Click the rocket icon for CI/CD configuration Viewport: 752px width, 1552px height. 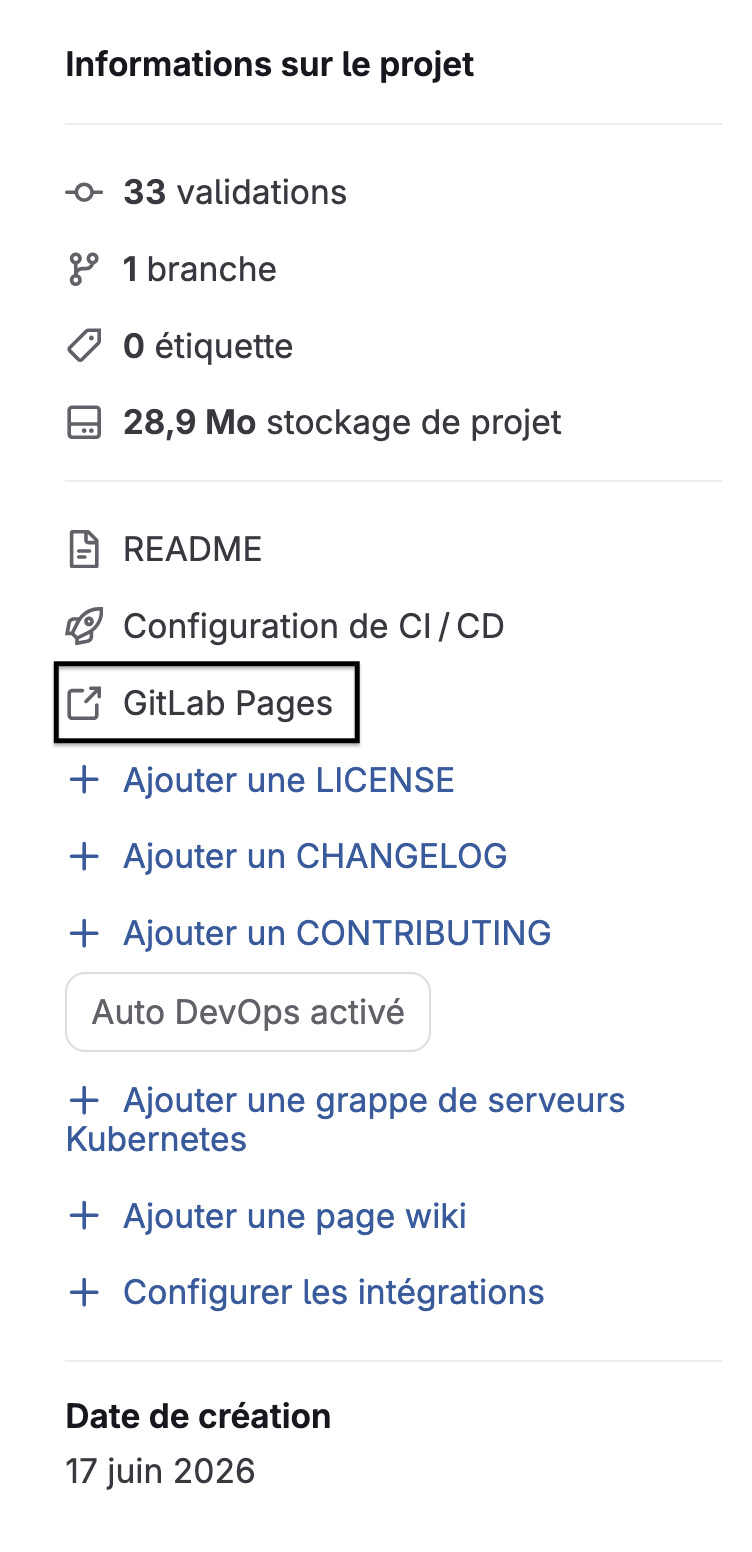tap(84, 627)
